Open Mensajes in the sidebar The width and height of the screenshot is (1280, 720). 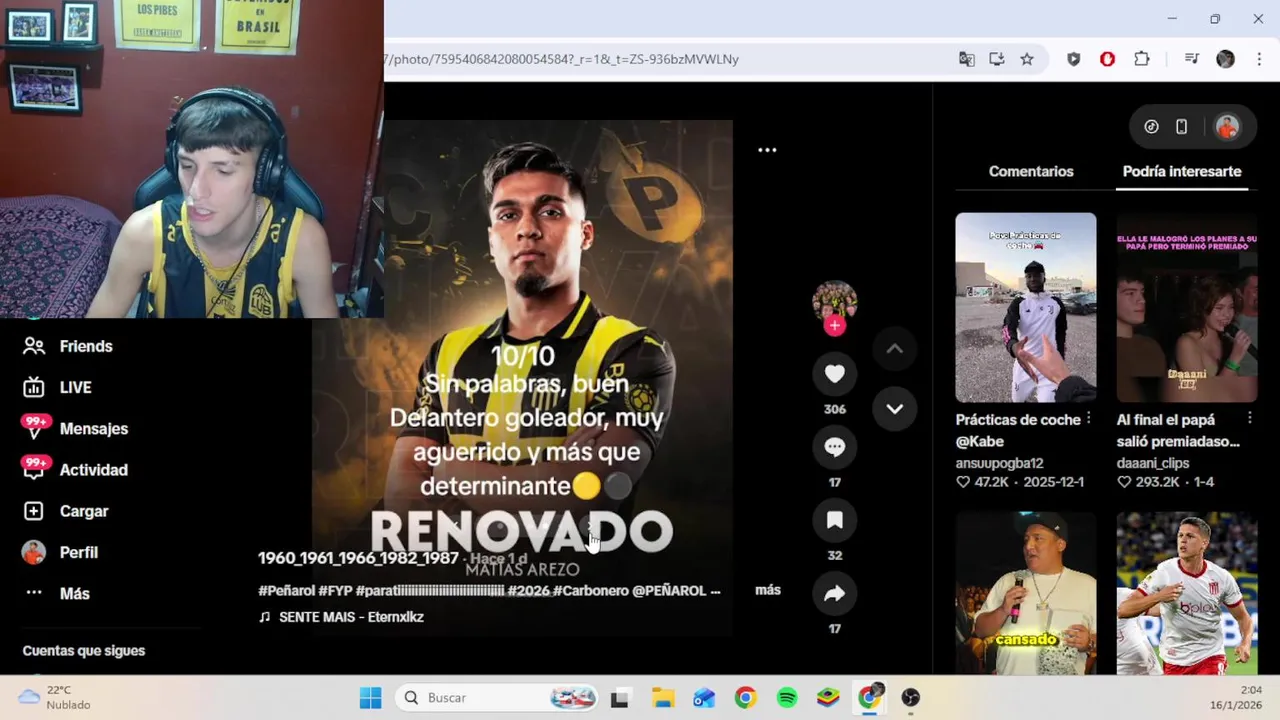point(75,428)
